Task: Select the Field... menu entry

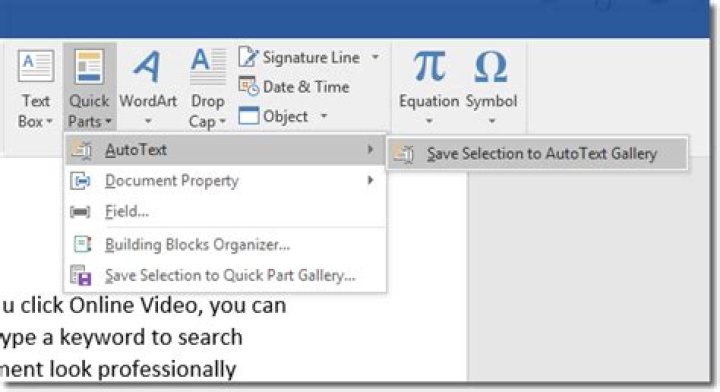Action: click(x=225, y=211)
